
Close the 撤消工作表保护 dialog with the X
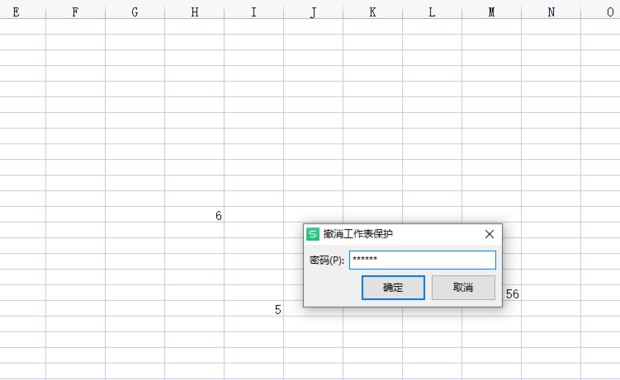pos(489,234)
